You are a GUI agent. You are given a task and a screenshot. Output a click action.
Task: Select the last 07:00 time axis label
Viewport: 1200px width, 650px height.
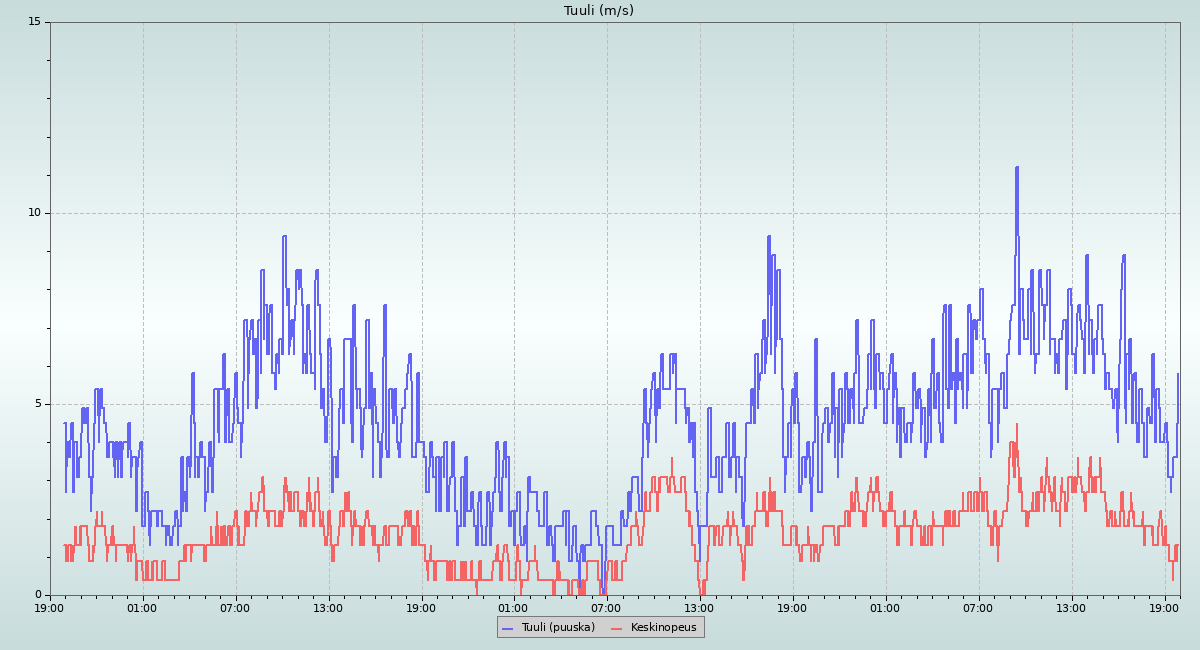pos(978,608)
